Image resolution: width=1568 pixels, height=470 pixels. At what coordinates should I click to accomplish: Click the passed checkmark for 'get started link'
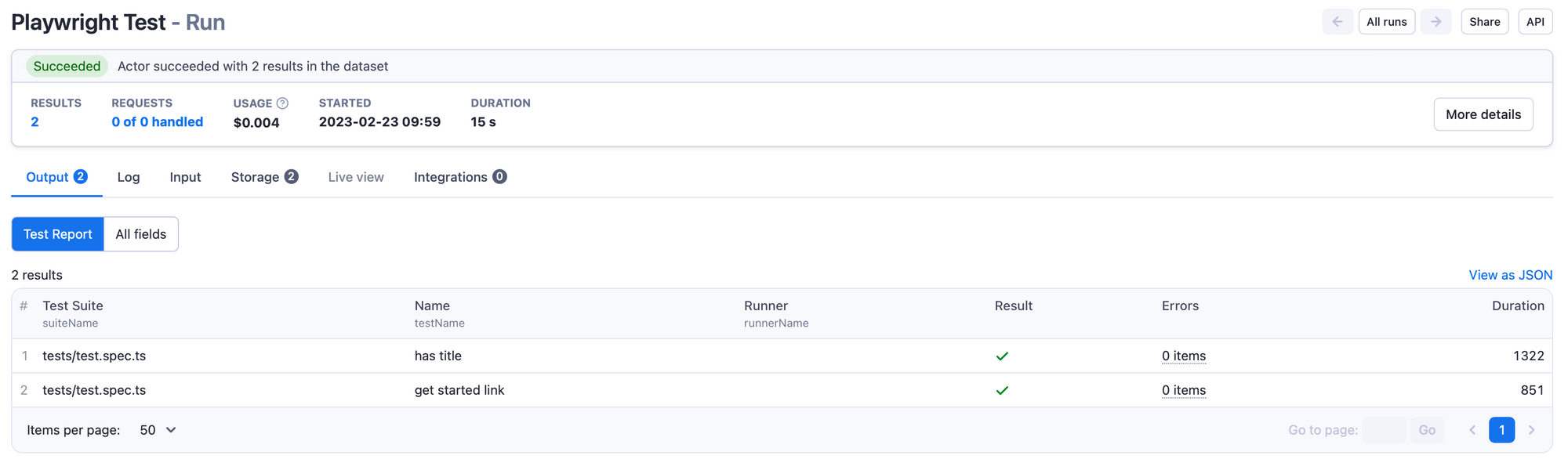point(1002,390)
